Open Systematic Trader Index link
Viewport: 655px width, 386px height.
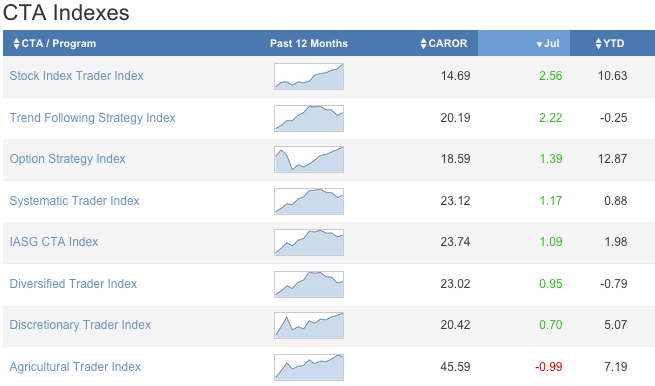pos(74,201)
